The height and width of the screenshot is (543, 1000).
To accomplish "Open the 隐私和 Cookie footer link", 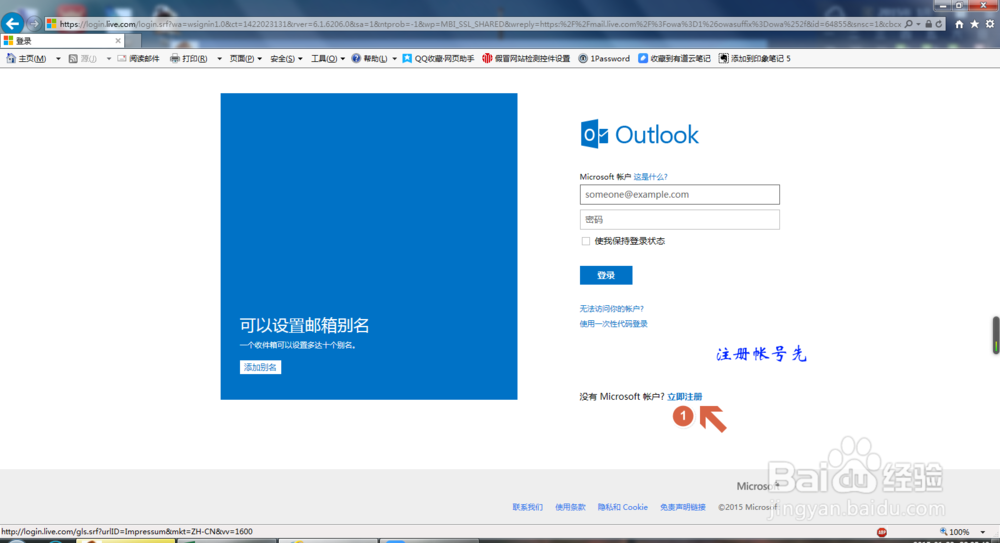I will tap(622, 507).
